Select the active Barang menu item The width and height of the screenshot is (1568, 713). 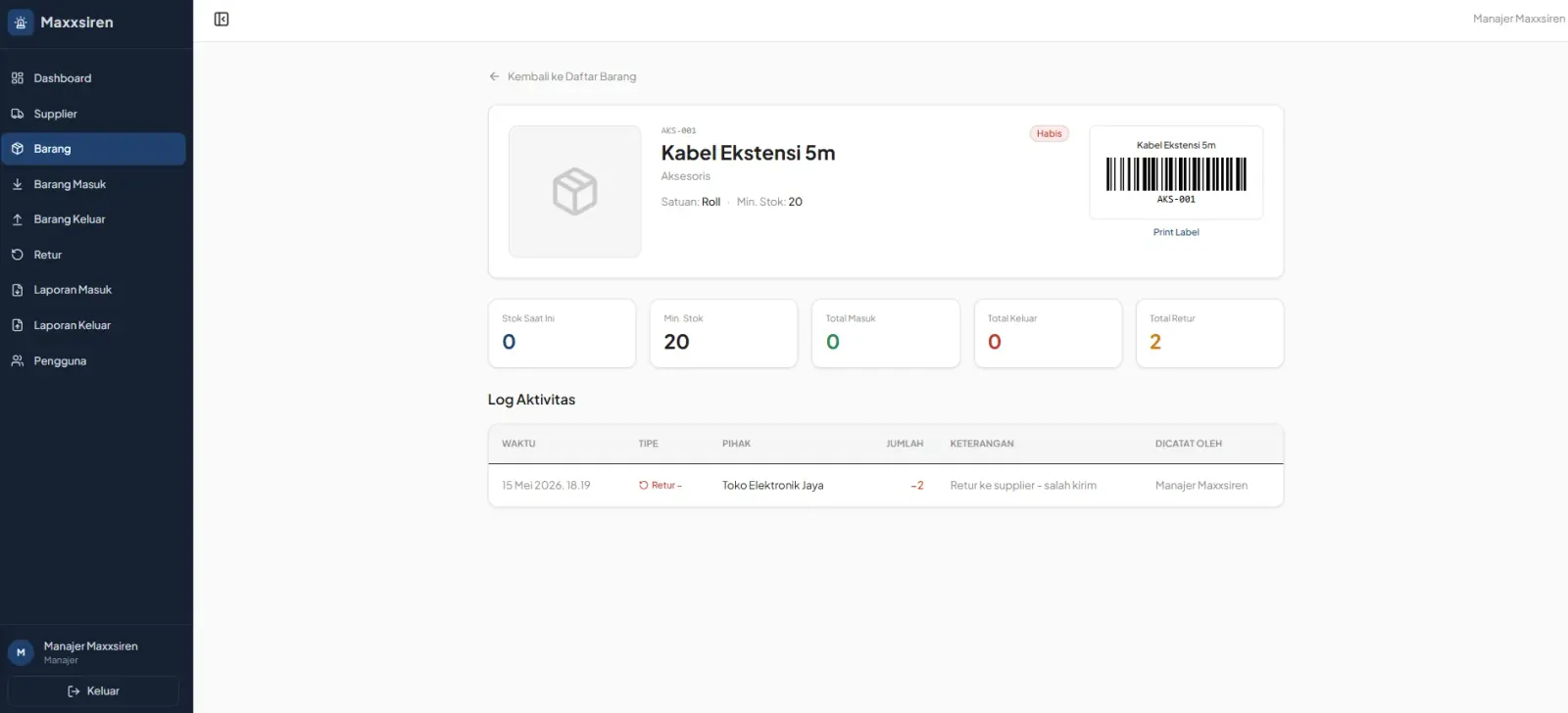[x=93, y=149]
